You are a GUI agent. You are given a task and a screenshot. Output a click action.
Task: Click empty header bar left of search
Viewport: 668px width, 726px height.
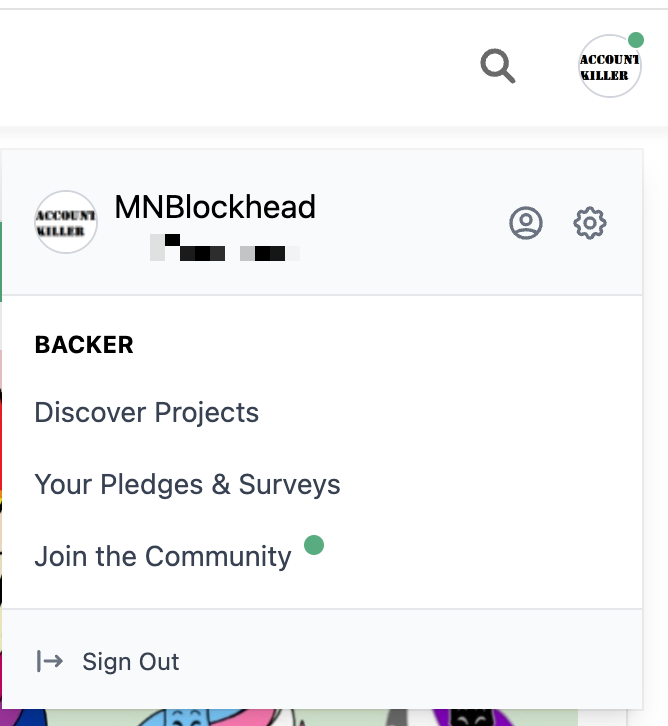pyautogui.click(x=231, y=67)
